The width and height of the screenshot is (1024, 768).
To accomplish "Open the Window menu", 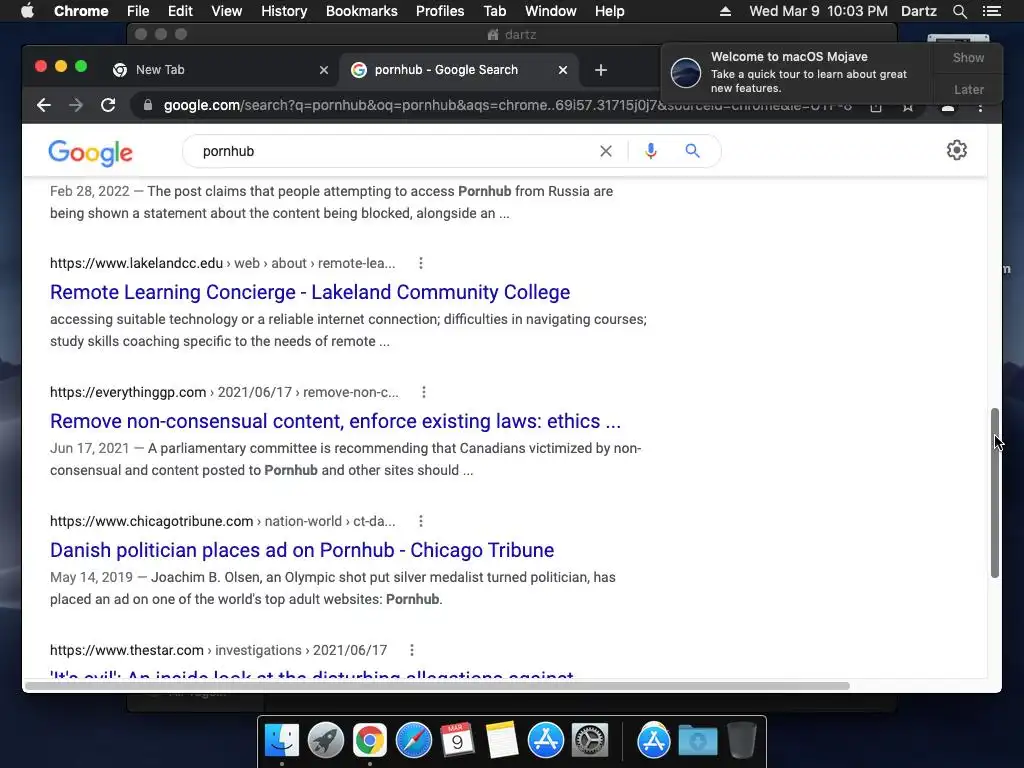I will 551,11.
